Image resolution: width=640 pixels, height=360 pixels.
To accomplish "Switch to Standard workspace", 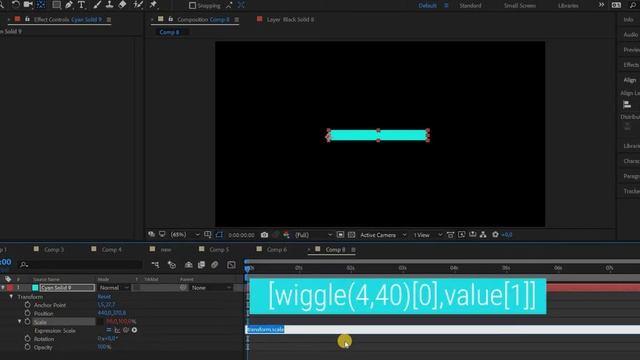I will (x=470, y=6).
